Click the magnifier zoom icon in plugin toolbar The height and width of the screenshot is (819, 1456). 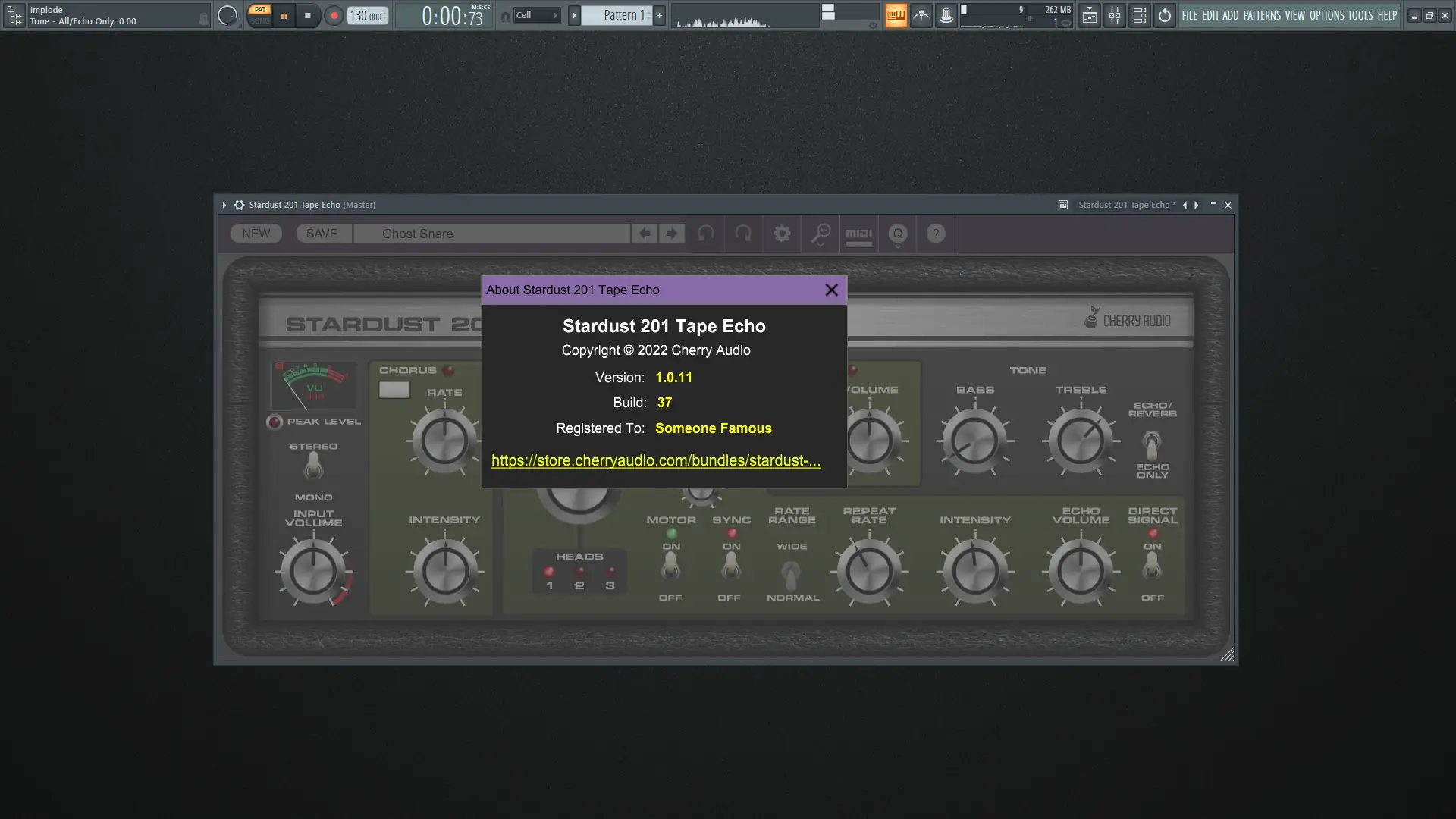(x=821, y=234)
